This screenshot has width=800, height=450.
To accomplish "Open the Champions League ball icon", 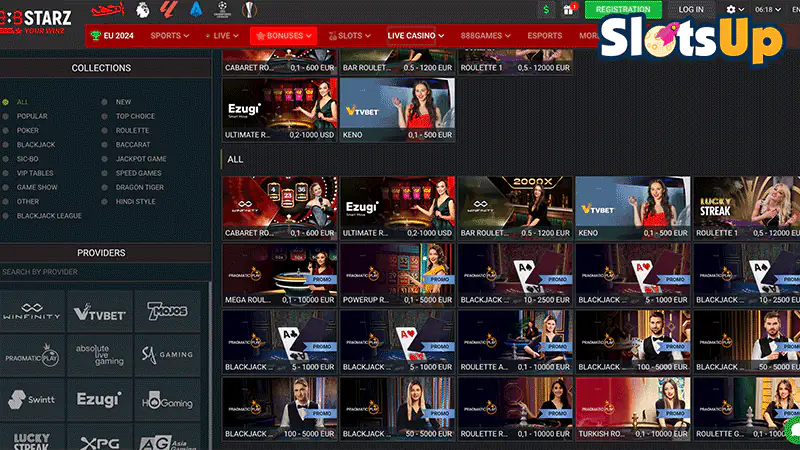I will pos(222,9).
